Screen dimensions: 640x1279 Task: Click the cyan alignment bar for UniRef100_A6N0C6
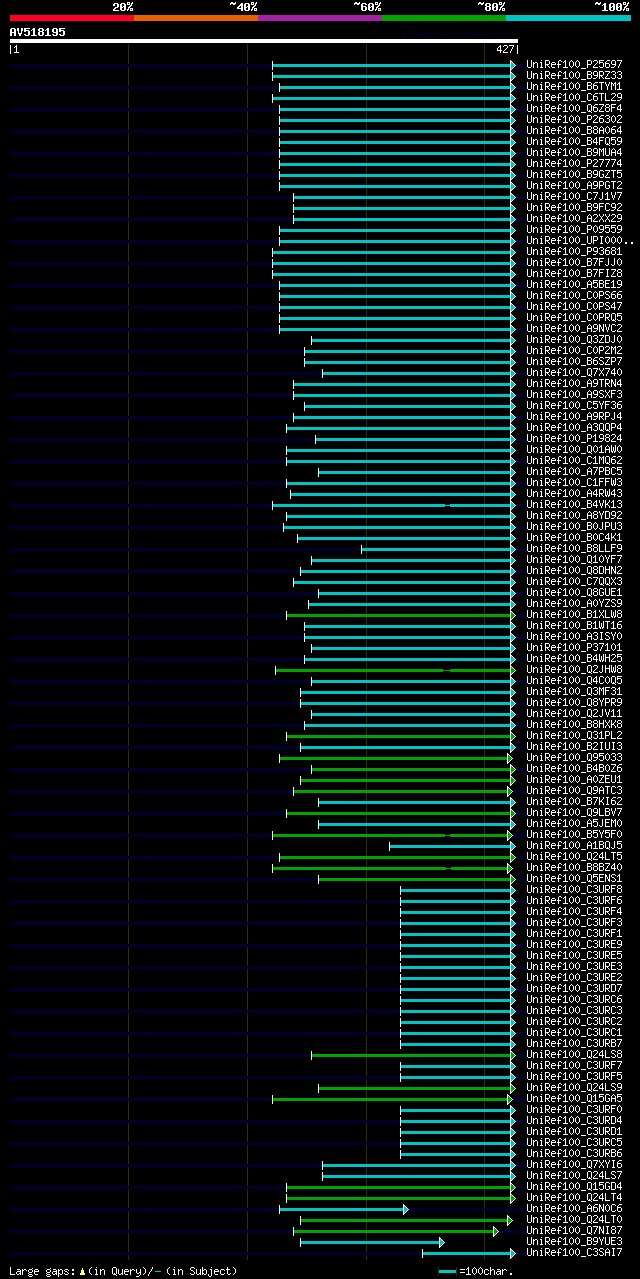click(x=344, y=1209)
